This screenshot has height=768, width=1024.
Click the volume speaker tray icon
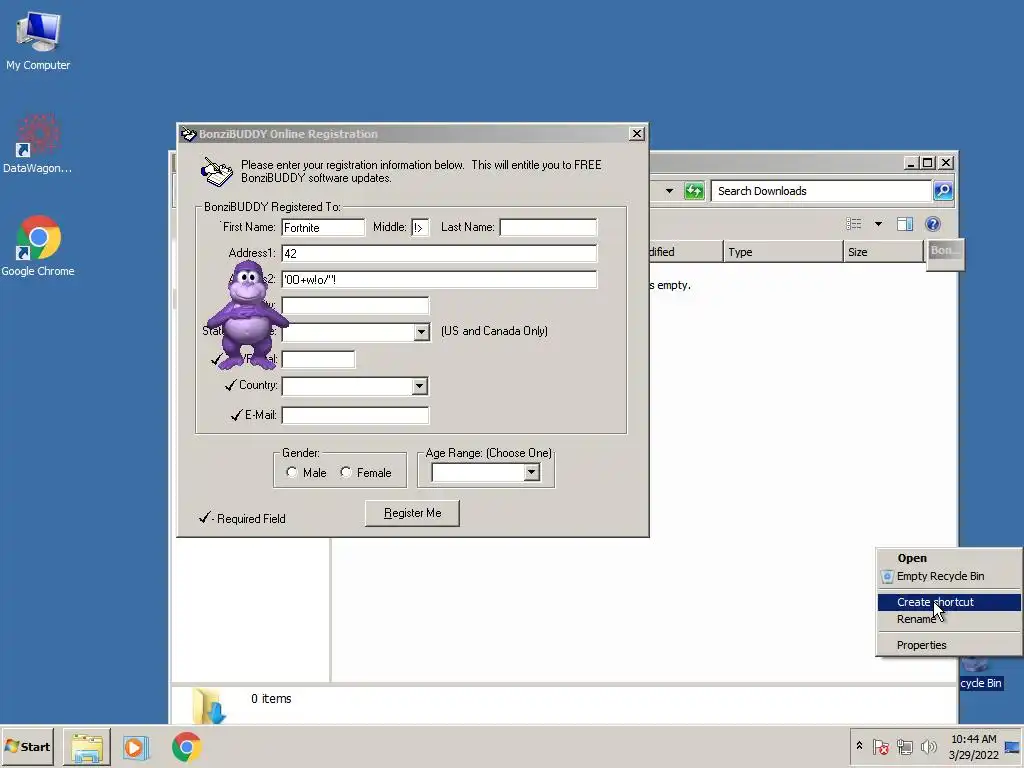928,746
